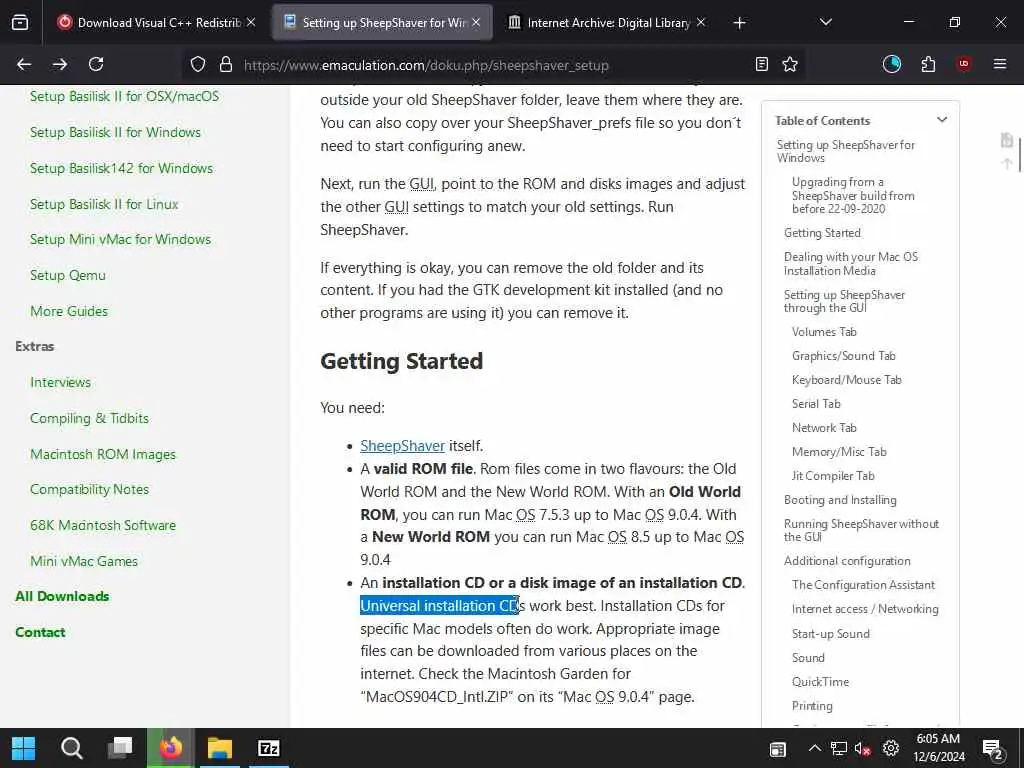The width and height of the screenshot is (1024, 768).
Task: Open the blue circular toolbar icon
Action: (891, 64)
